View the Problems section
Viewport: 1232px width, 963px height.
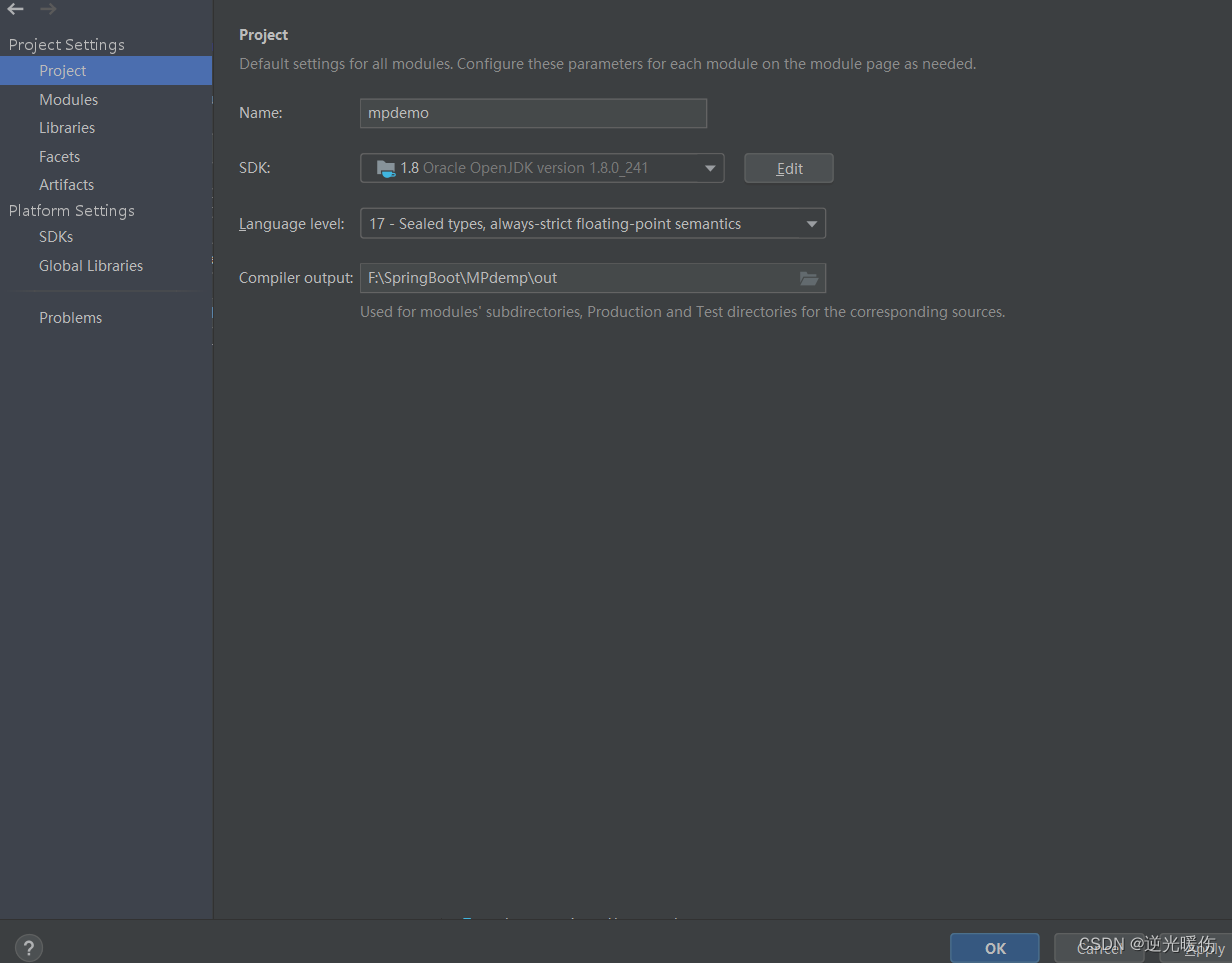[70, 317]
